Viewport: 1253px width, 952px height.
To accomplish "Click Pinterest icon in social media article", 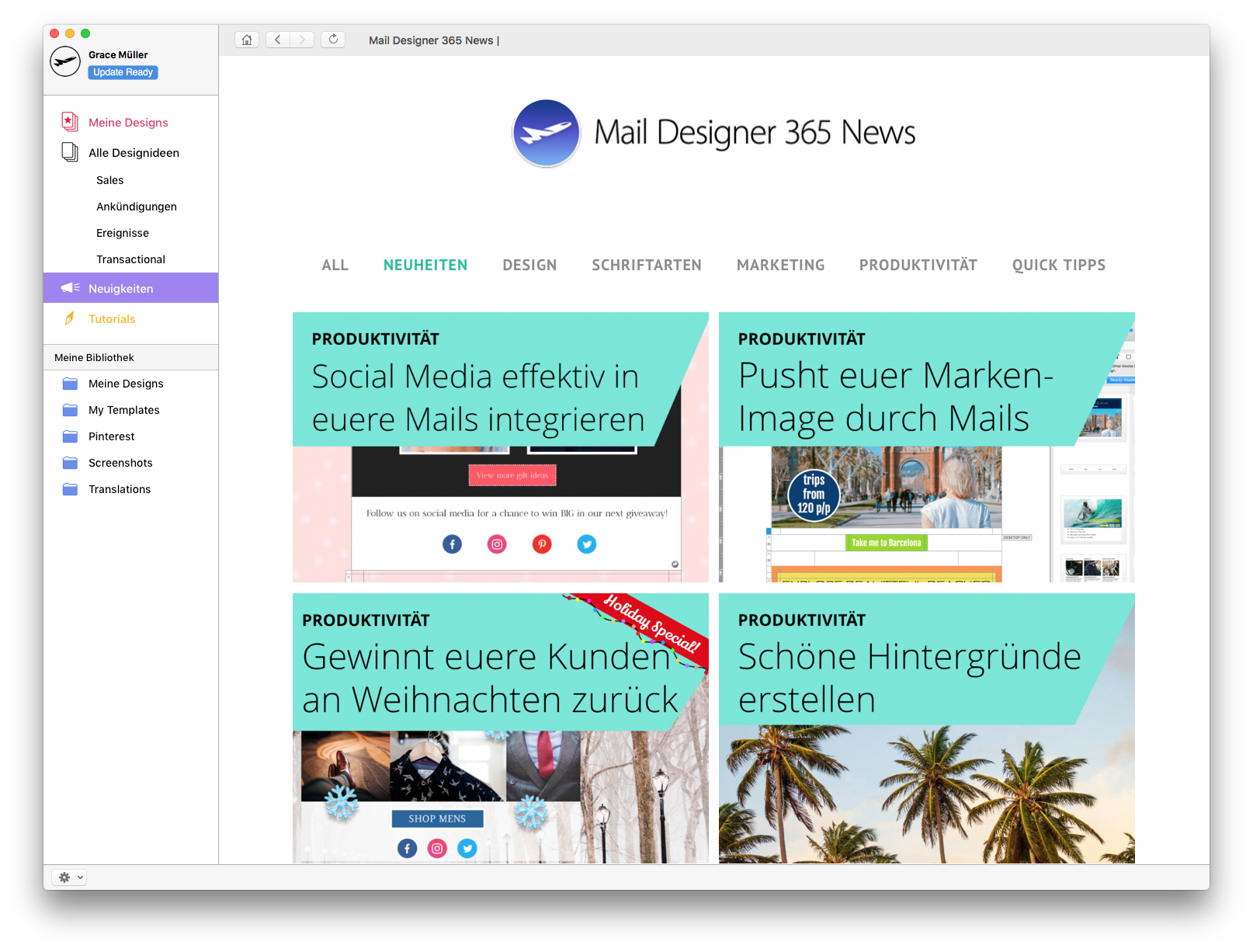I will click(542, 544).
